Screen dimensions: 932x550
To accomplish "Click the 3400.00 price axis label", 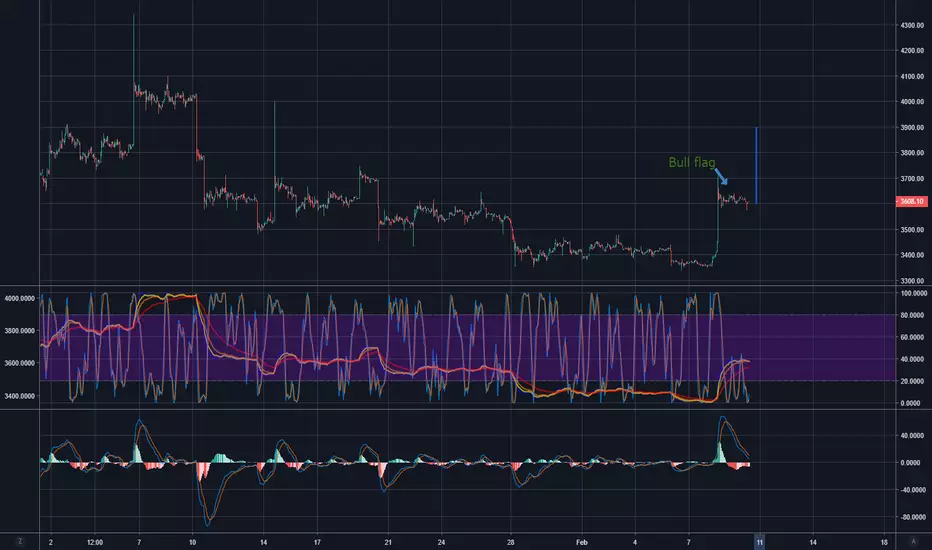I will click(x=912, y=255).
